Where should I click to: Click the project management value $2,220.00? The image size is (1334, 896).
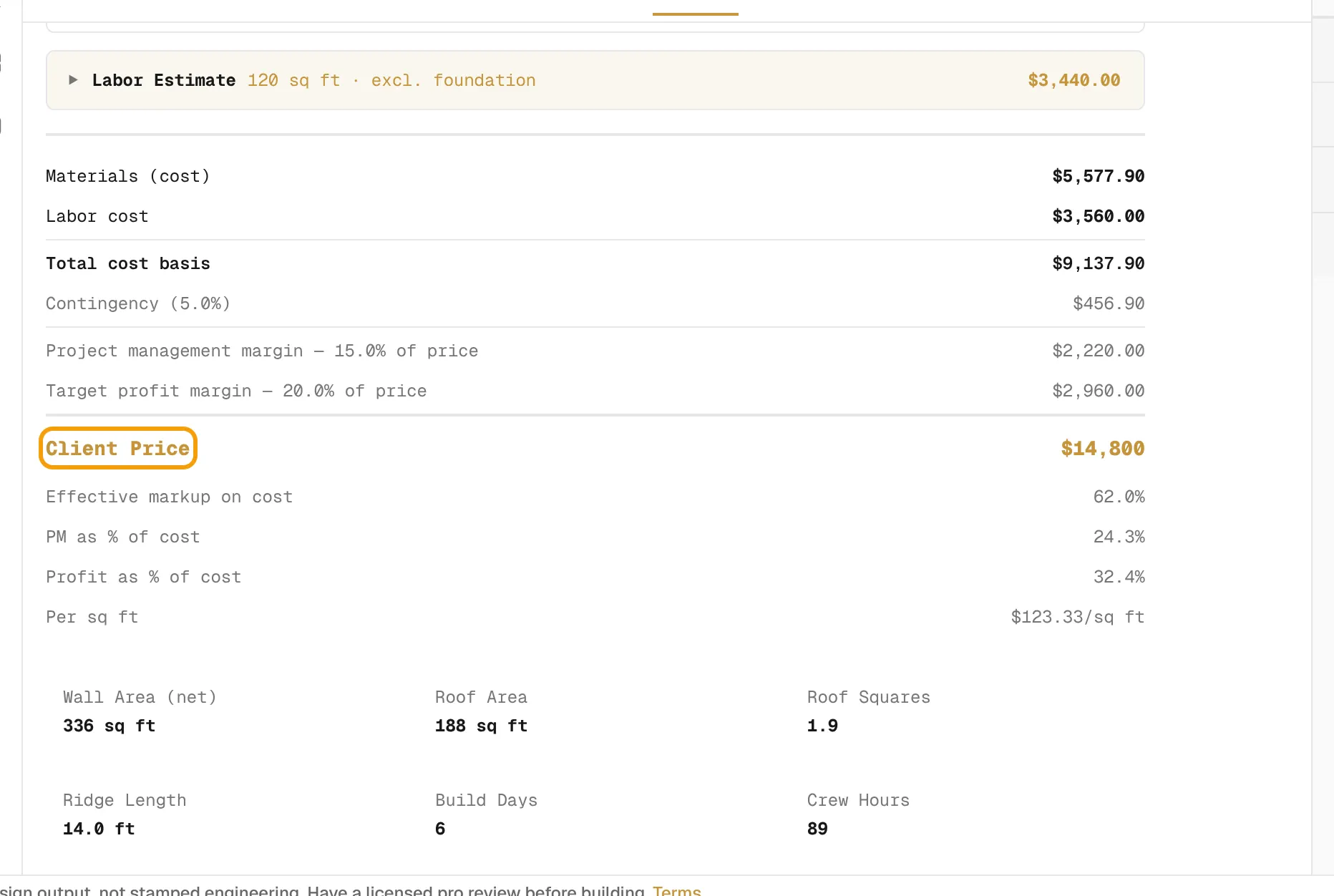[1099, 351]
